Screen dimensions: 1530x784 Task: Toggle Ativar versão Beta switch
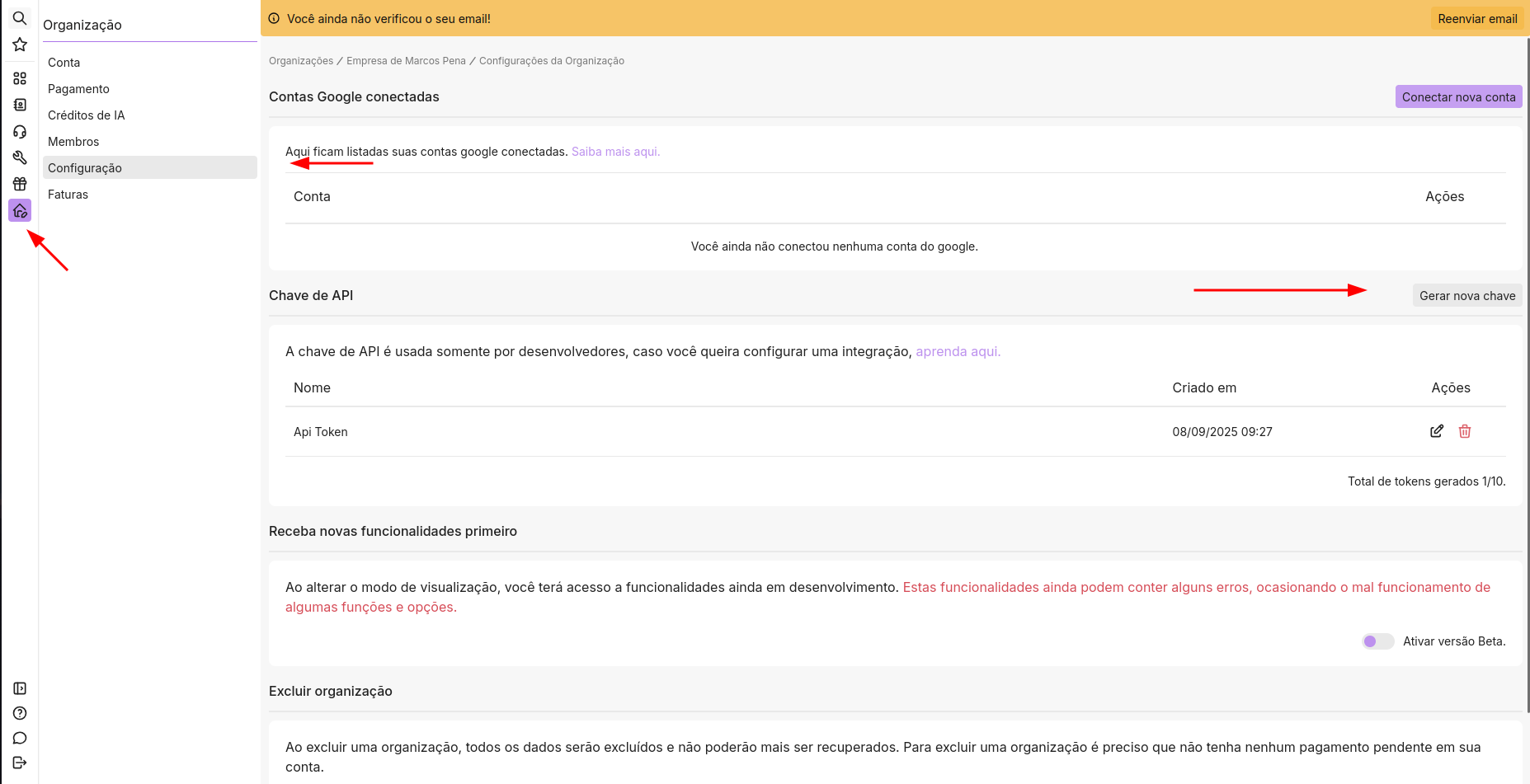[x=1377, y=641]
